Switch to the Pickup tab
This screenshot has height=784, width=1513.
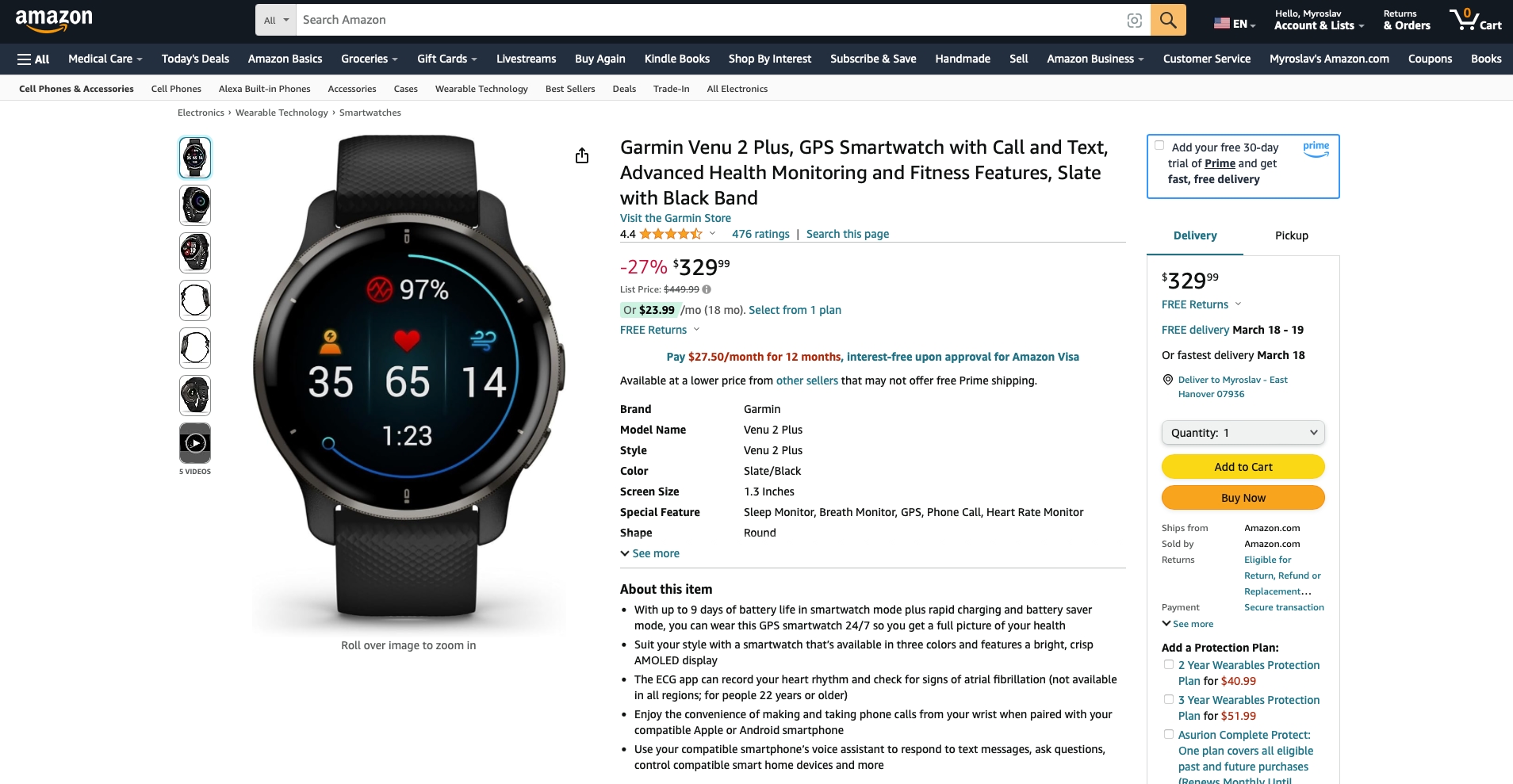1292,235
